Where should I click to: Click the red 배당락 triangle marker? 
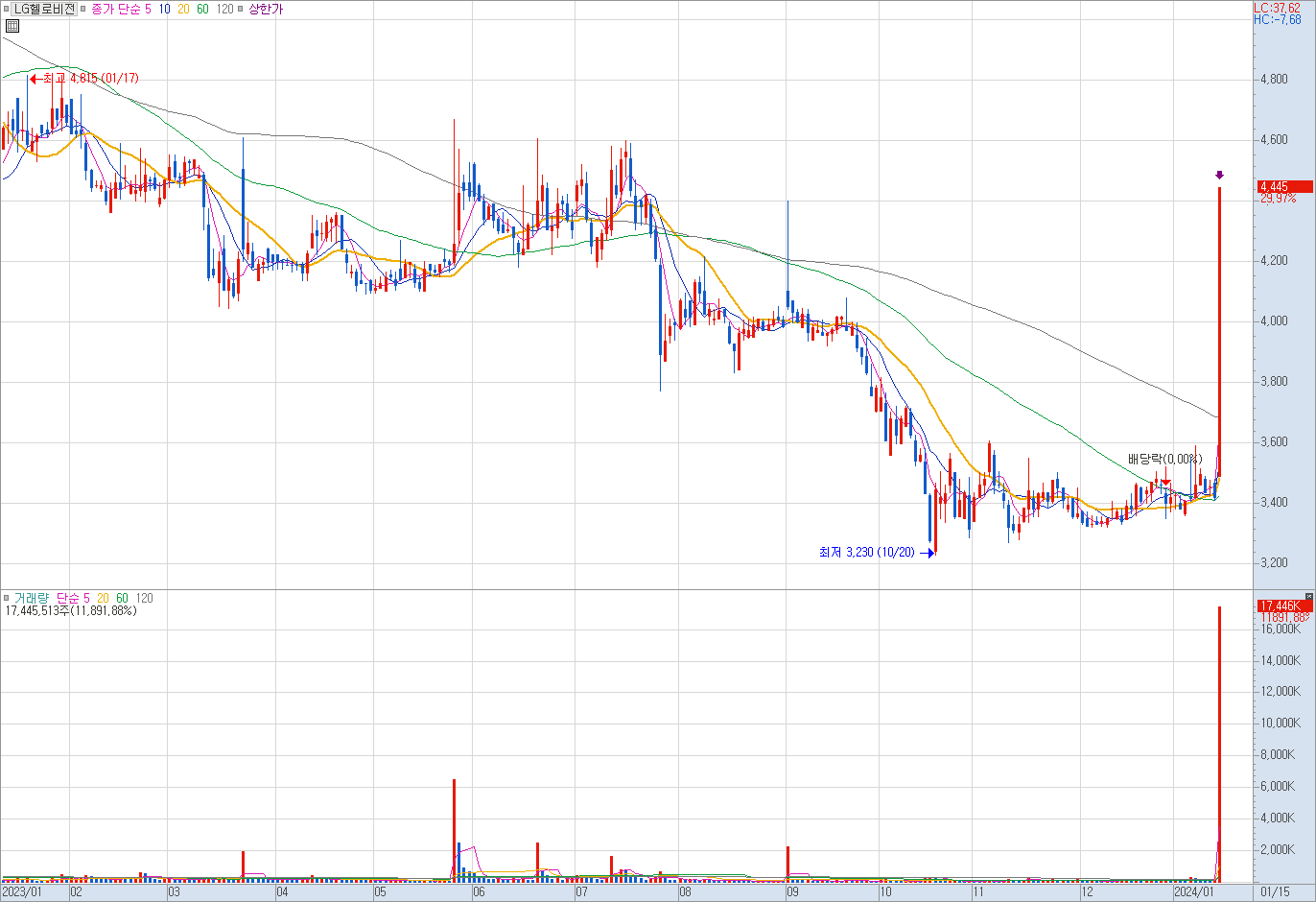(x=1164, y=482)
